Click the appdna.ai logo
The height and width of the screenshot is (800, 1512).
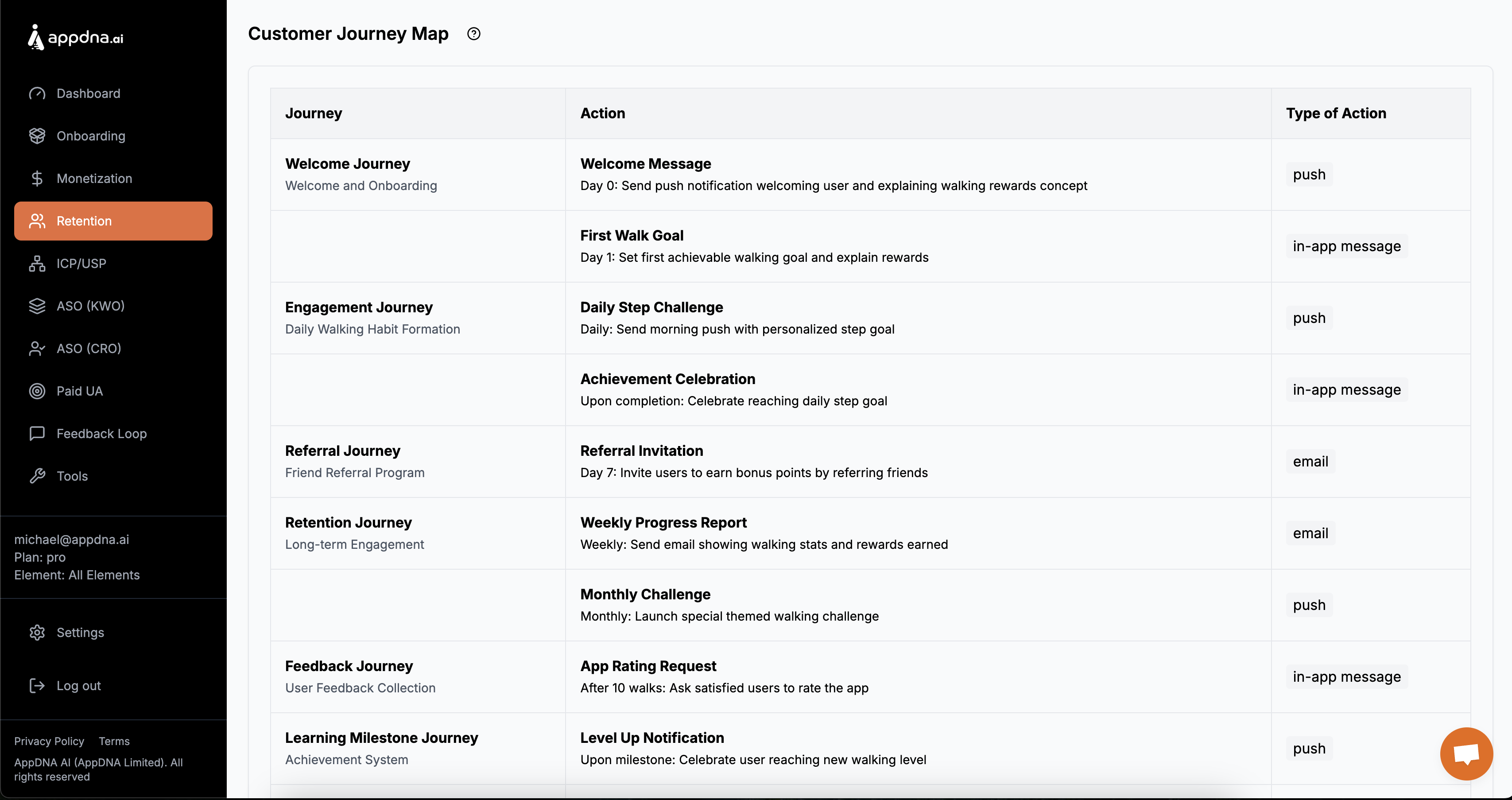[x=76, y=38]
